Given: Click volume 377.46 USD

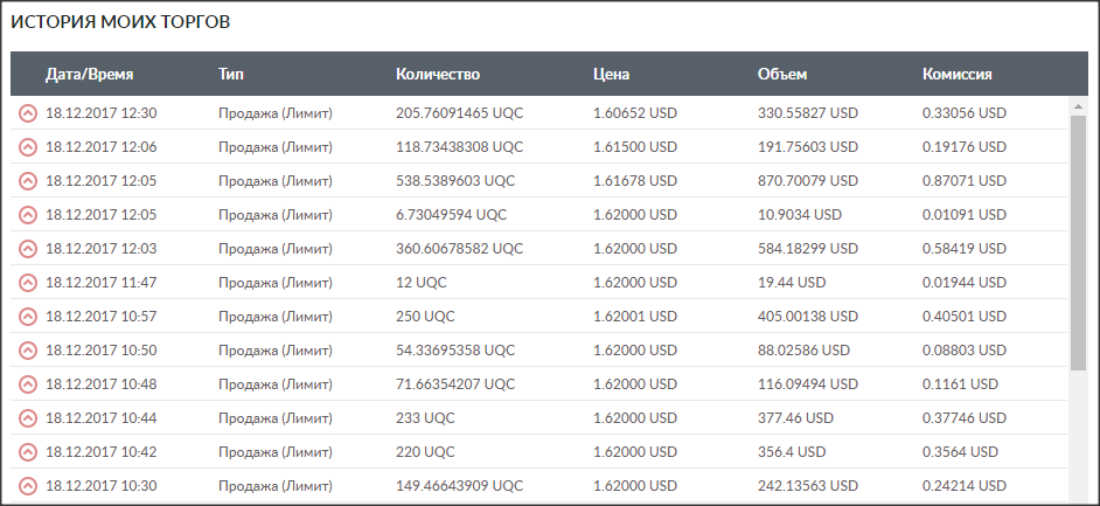Looking at the screenshot, I should coord(796,418).
